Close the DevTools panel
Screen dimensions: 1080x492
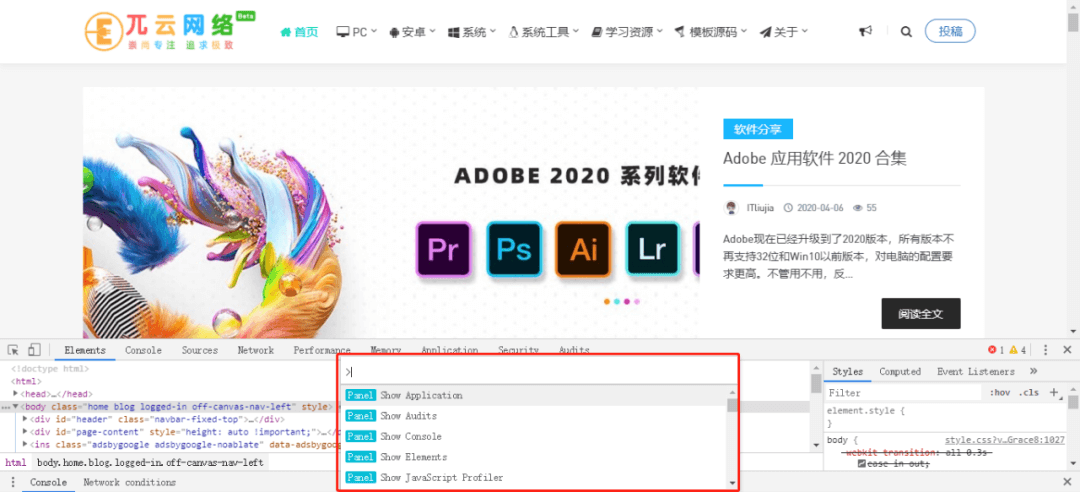(x=1067, y=350)
